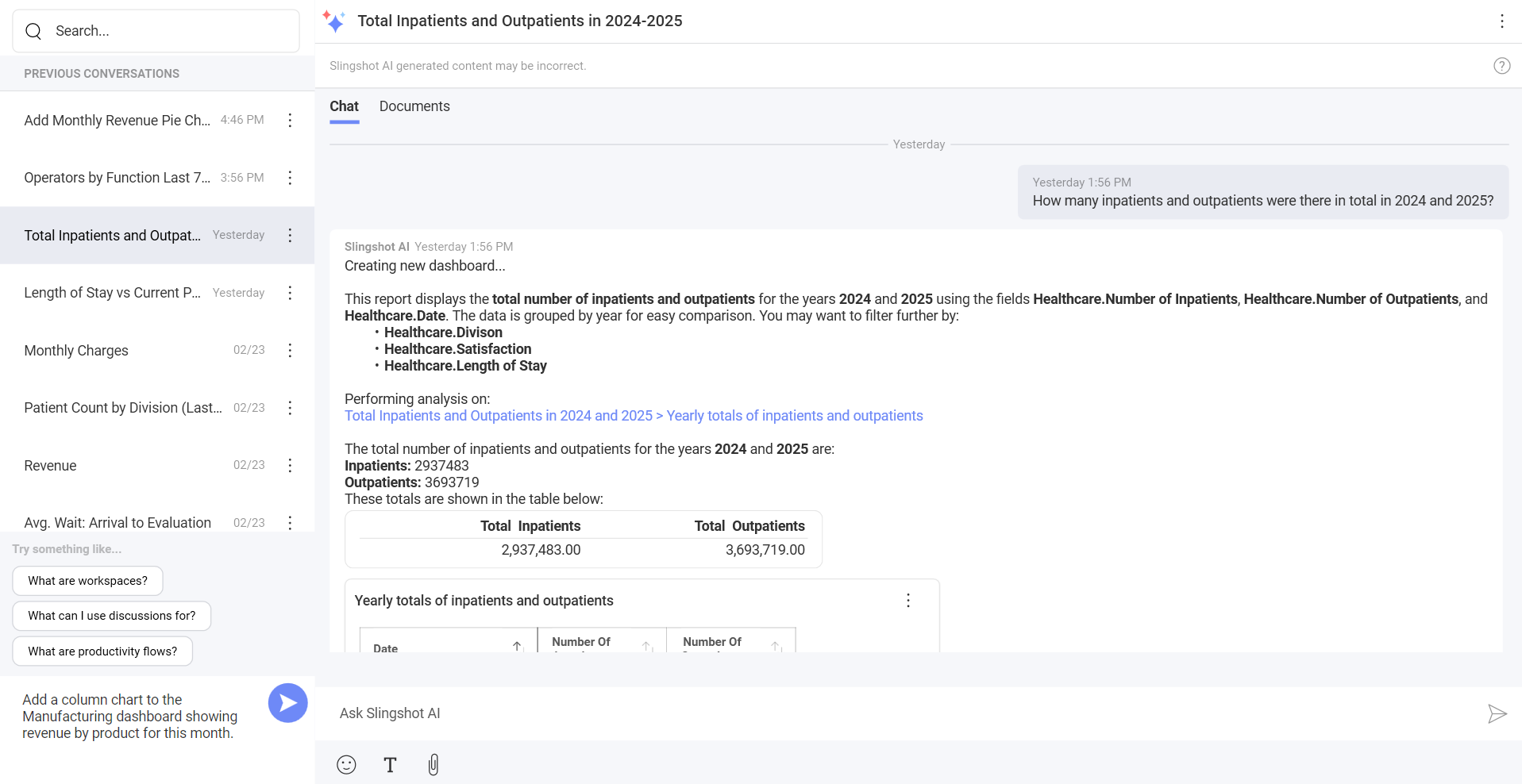This screenshot has height=784, width=1522.
Task: Open options for Operators by Function conversation
Action: [x=290, y=178]
